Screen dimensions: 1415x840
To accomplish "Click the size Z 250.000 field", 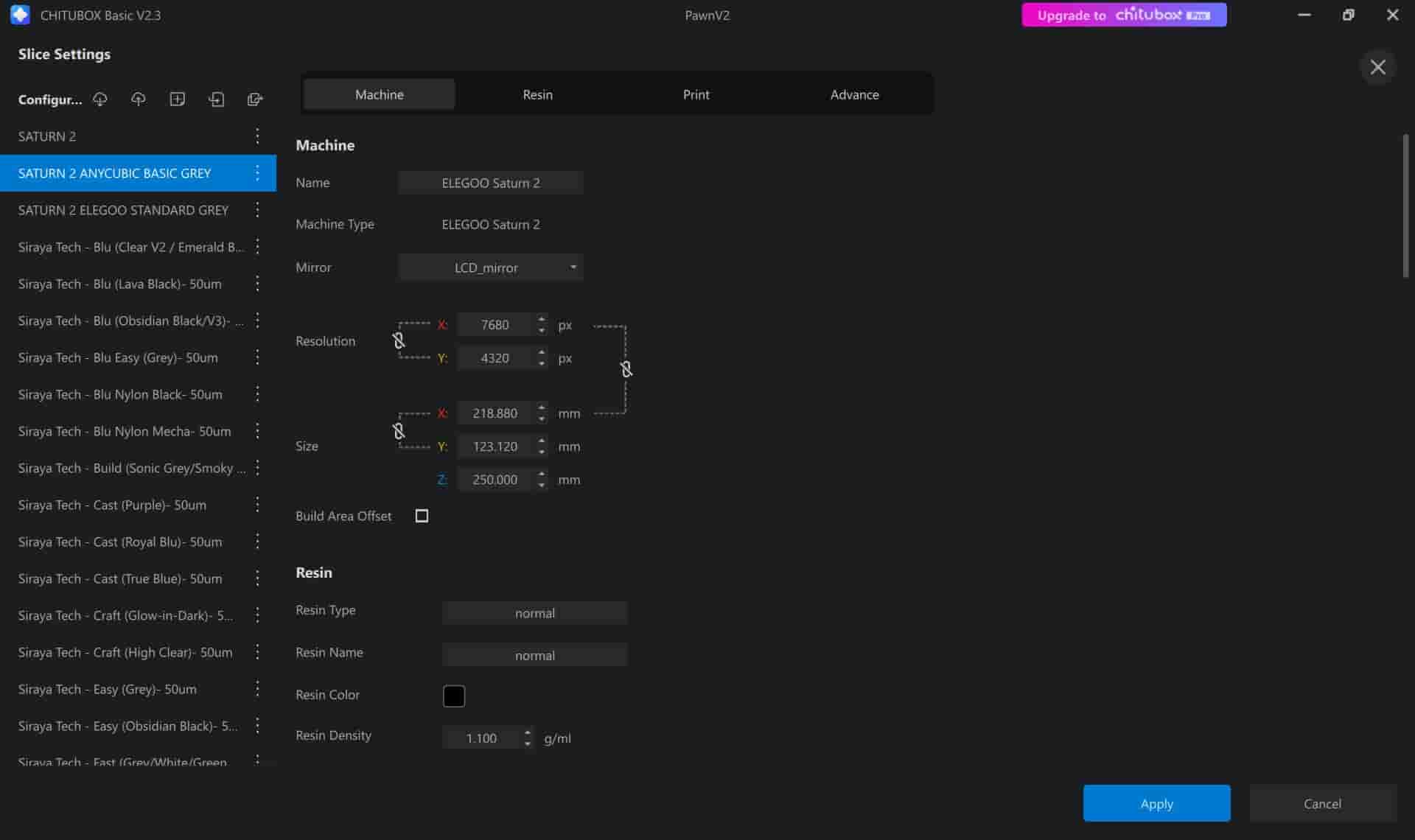I will tap(495, 480).
